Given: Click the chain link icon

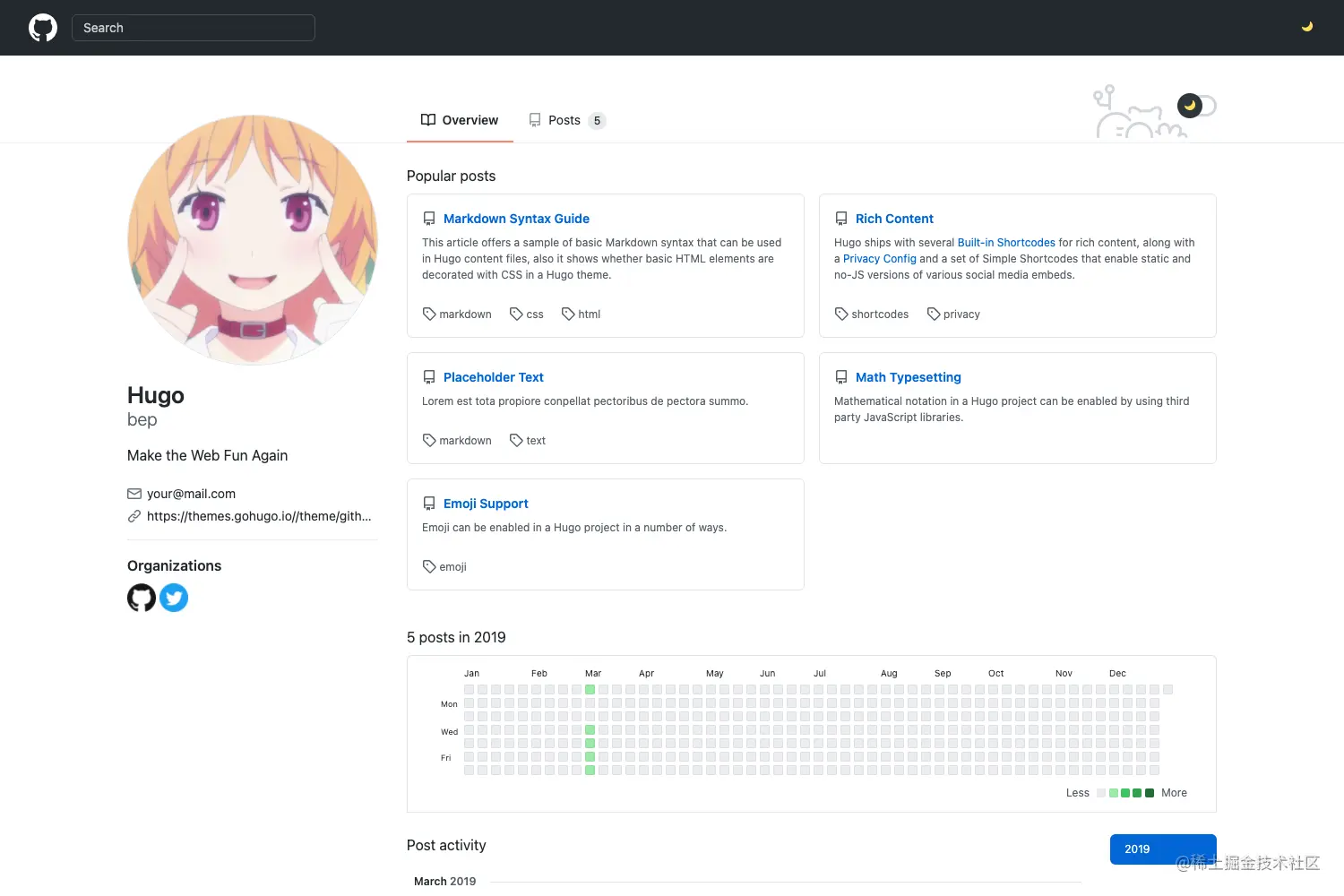Looking at the screenshot, I should pos(134,516).
